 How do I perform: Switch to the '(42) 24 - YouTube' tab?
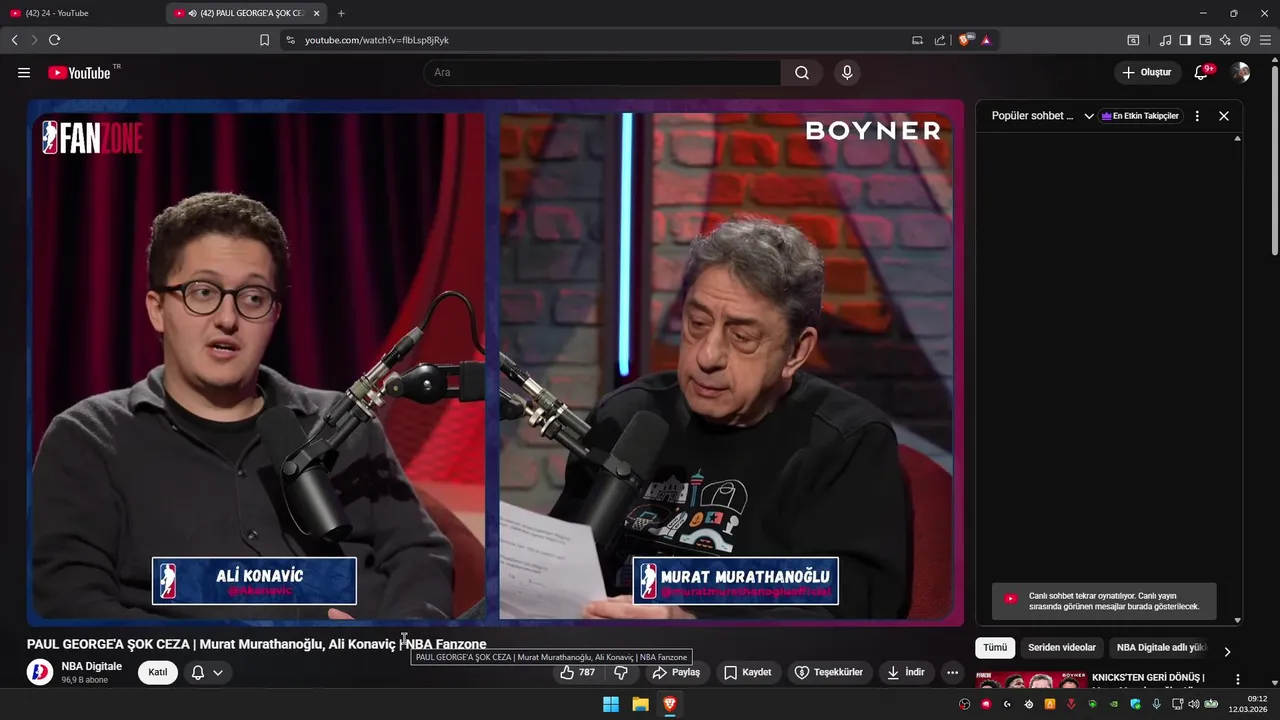click(83, 13)
